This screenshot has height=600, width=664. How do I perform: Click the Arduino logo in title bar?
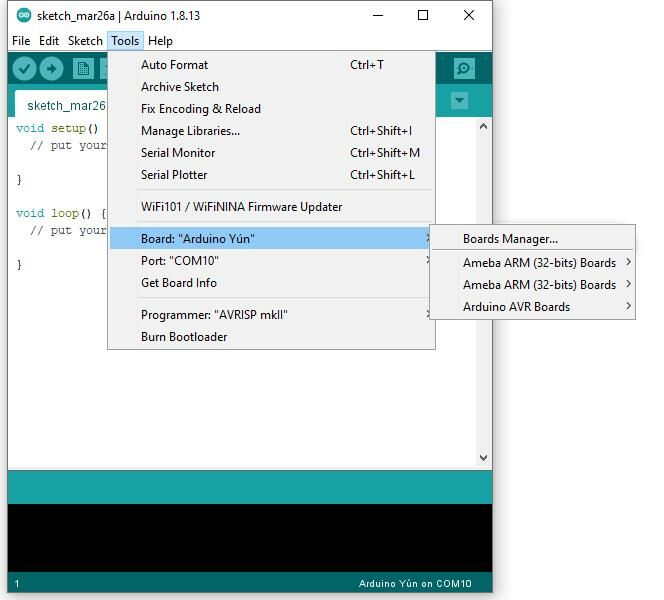click(x=24, y=15)
